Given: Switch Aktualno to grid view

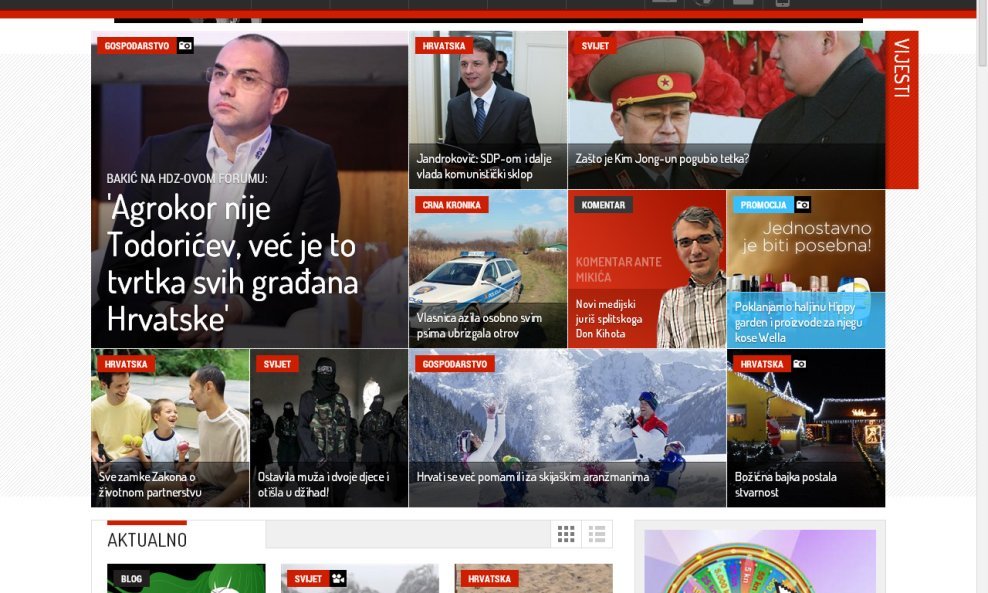Looking at the screenshot, I should point(566,534).
